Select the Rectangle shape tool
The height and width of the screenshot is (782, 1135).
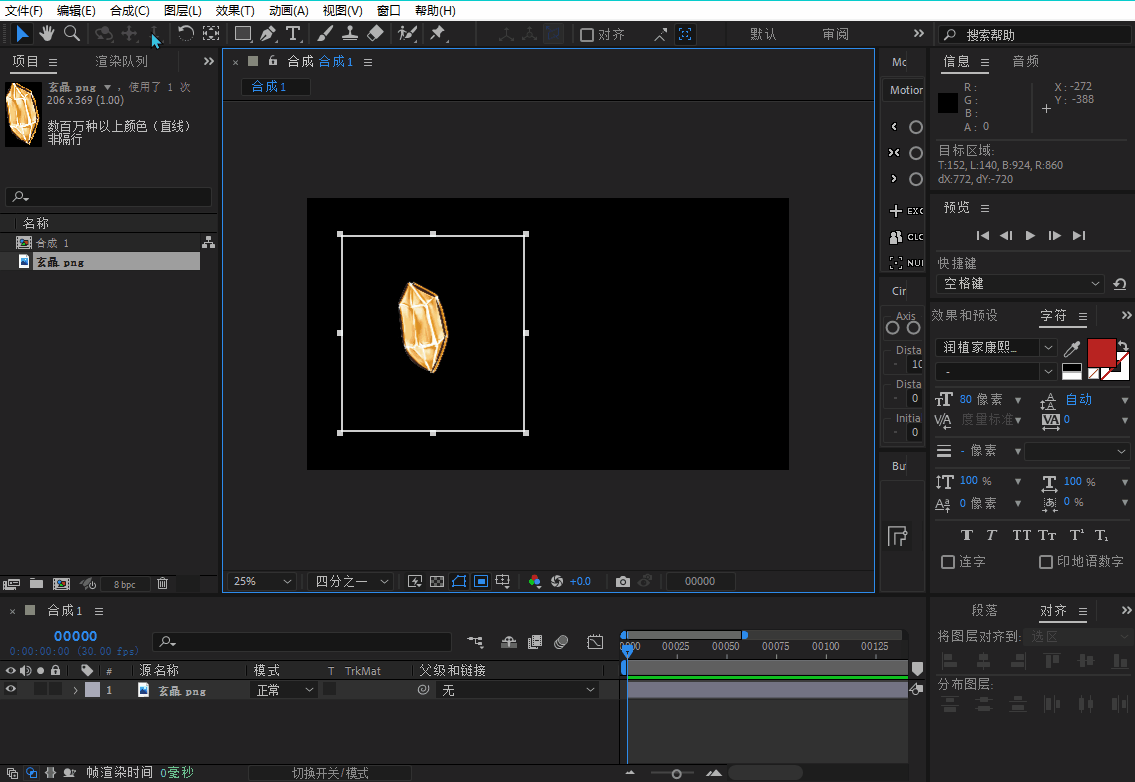[x=243, y=34]
